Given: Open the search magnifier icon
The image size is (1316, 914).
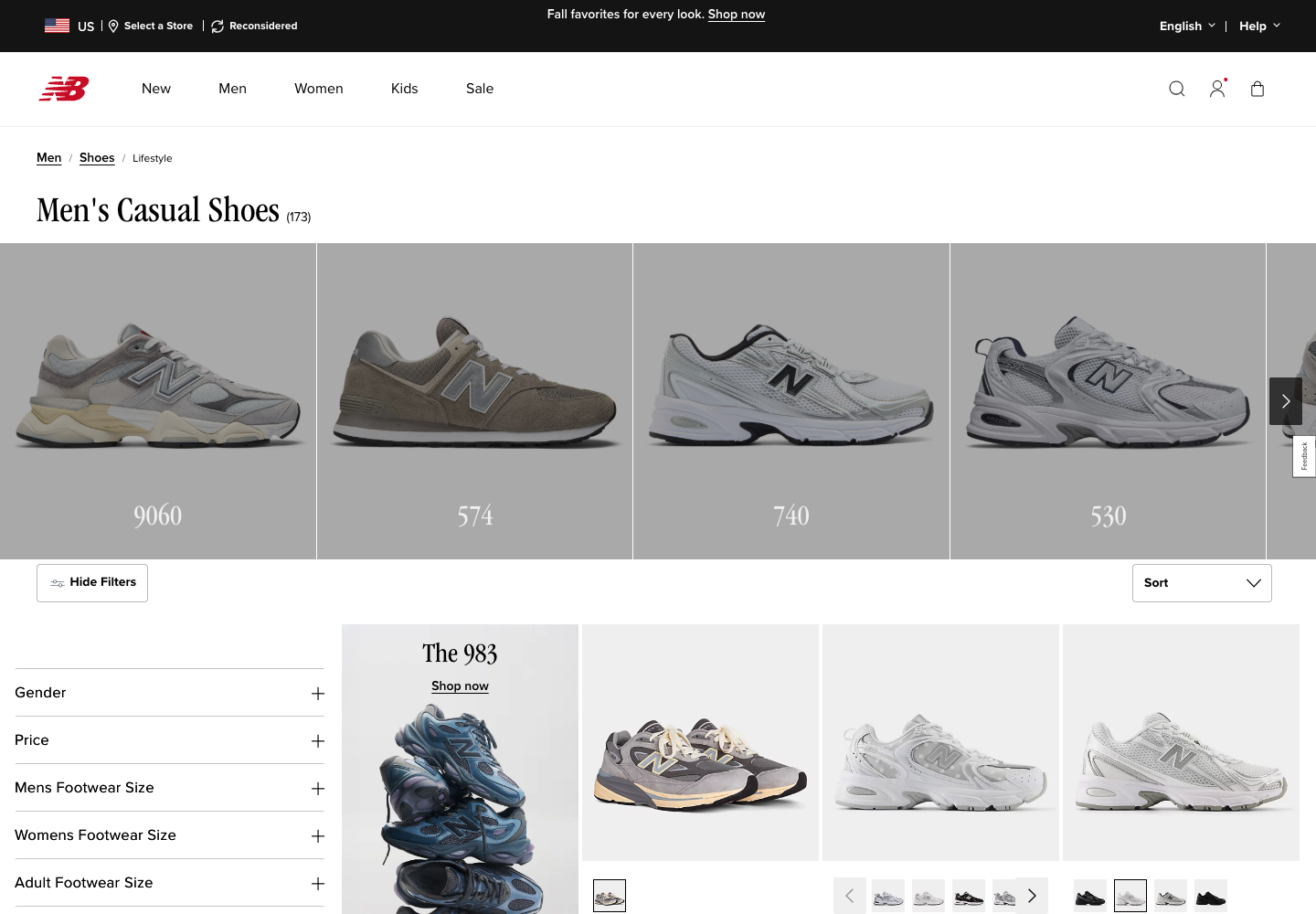Looking at the screenshot, I should point(1177,89).
